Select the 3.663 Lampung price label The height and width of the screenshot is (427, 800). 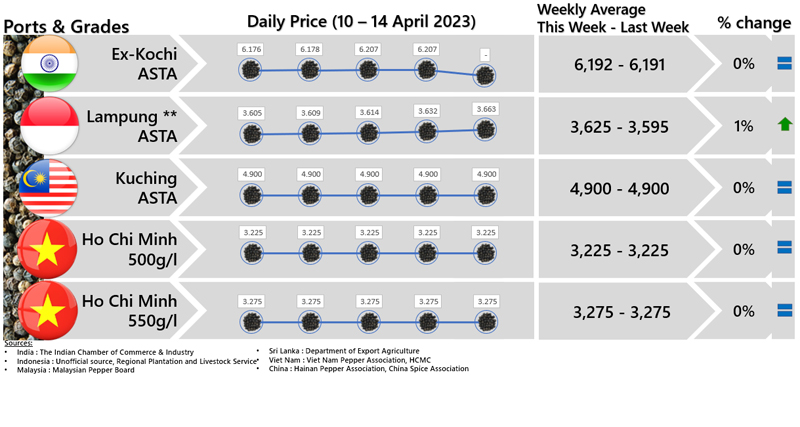tap(486, 110)
